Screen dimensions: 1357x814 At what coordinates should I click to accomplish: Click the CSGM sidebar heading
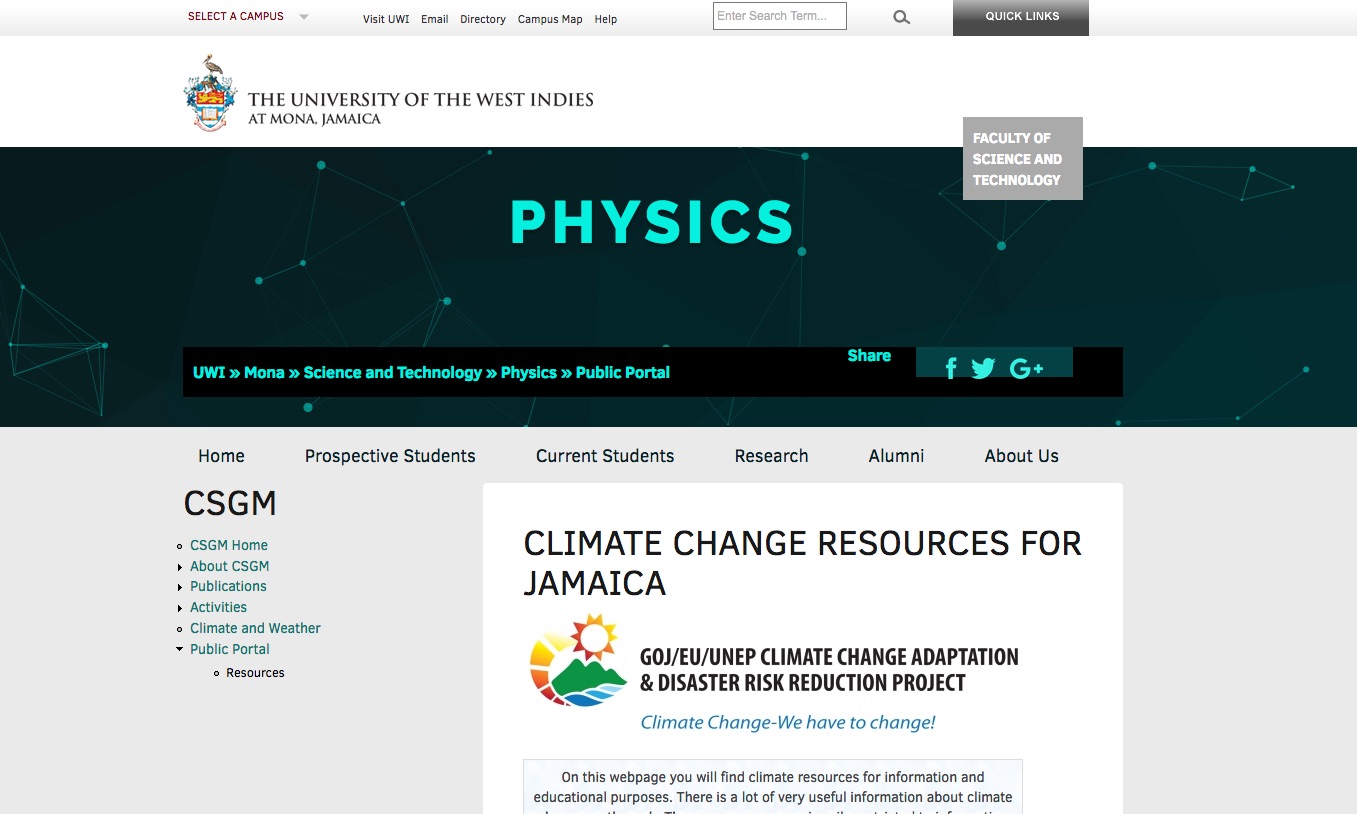tap(230, 504)
